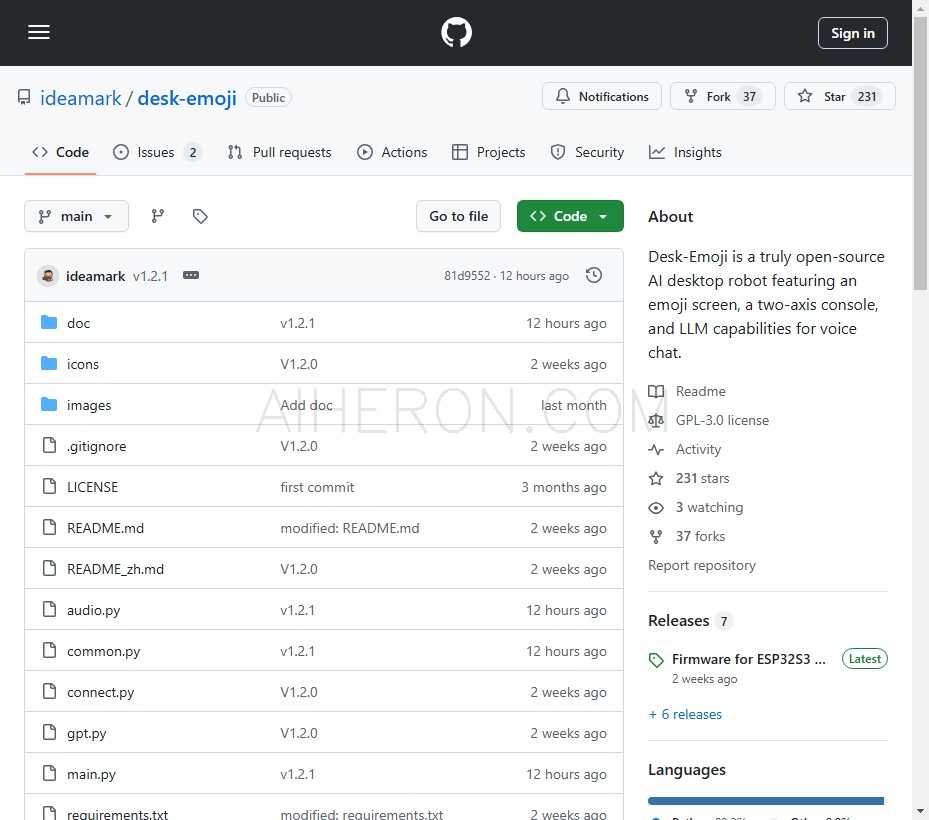
Task: Switch to the Pull requests tab
Action: tap(279, 152)
